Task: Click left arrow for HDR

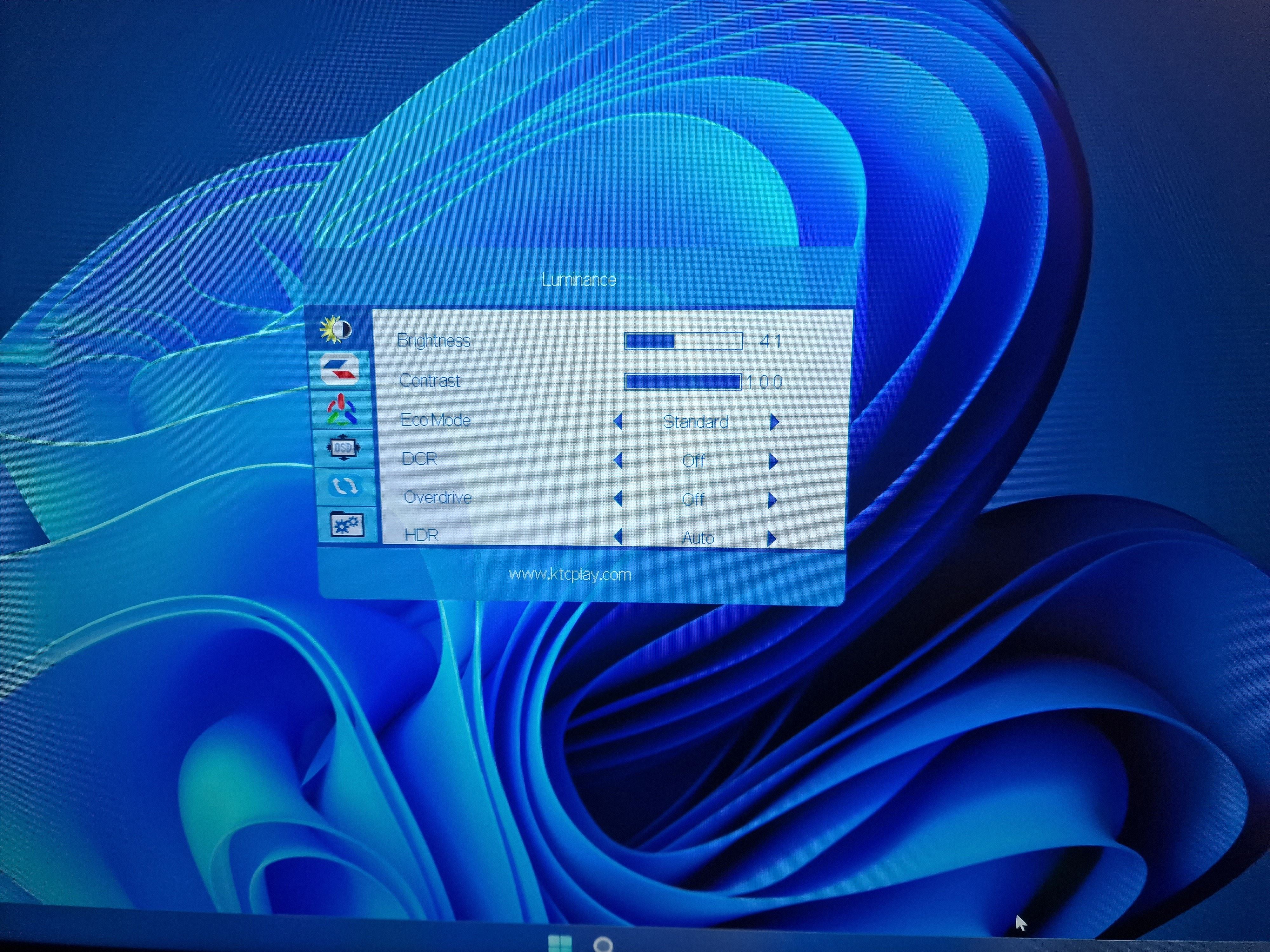Action: 618,537
